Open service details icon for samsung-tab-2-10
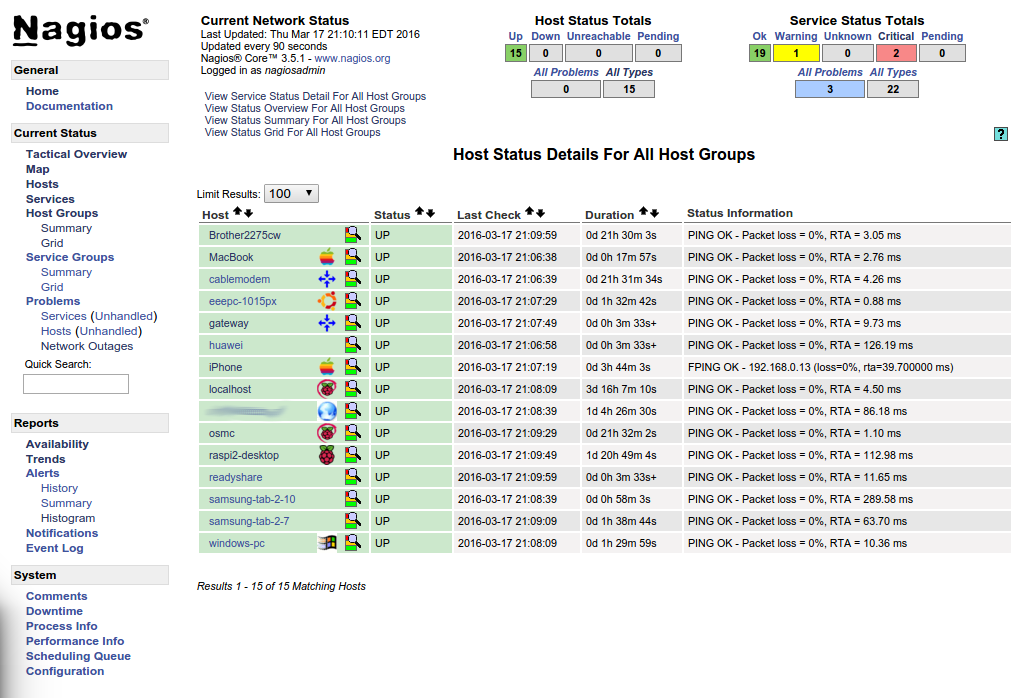 coord(352,498)
